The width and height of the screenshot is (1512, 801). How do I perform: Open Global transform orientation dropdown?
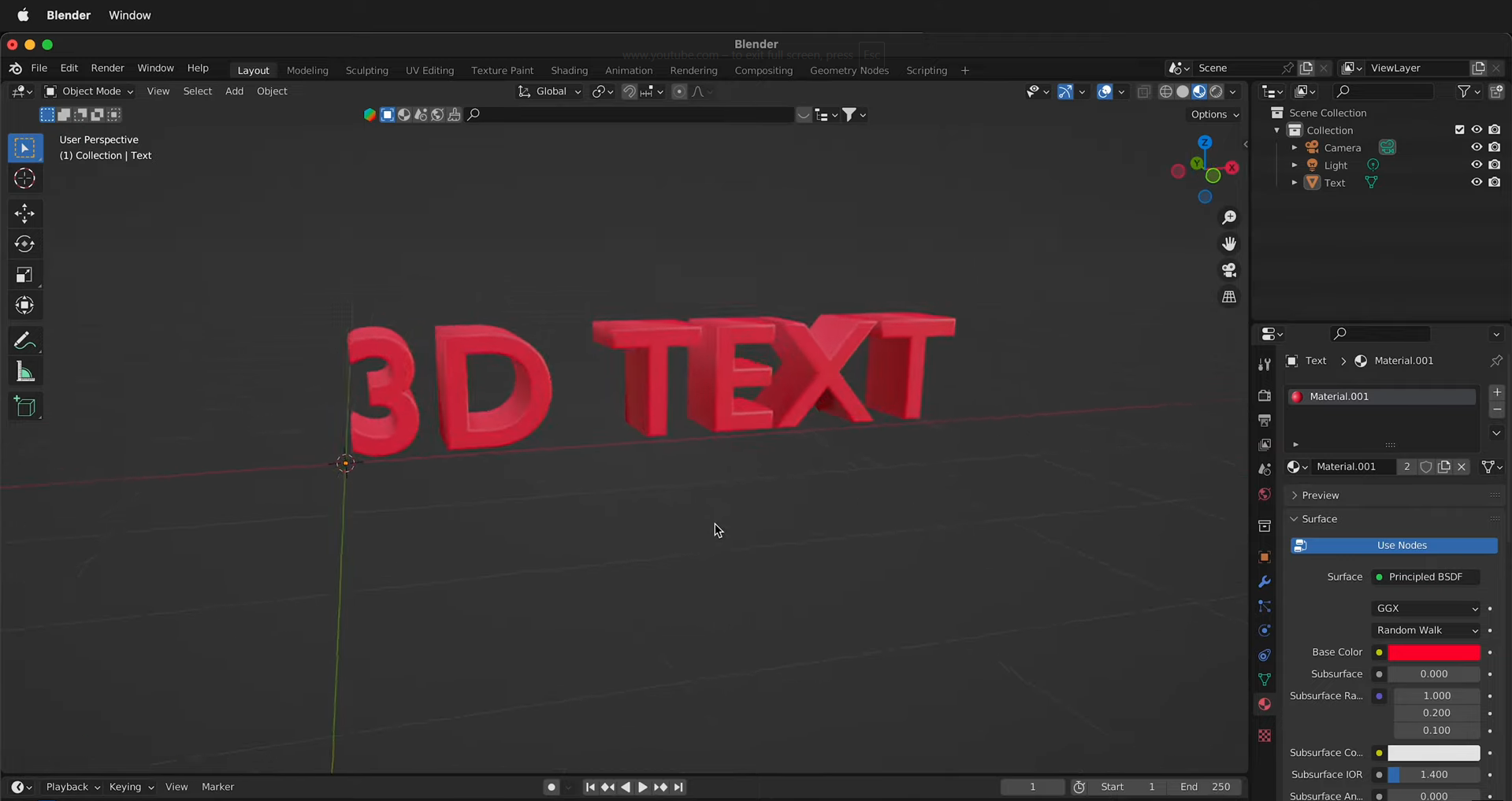(x=549, y=91)
